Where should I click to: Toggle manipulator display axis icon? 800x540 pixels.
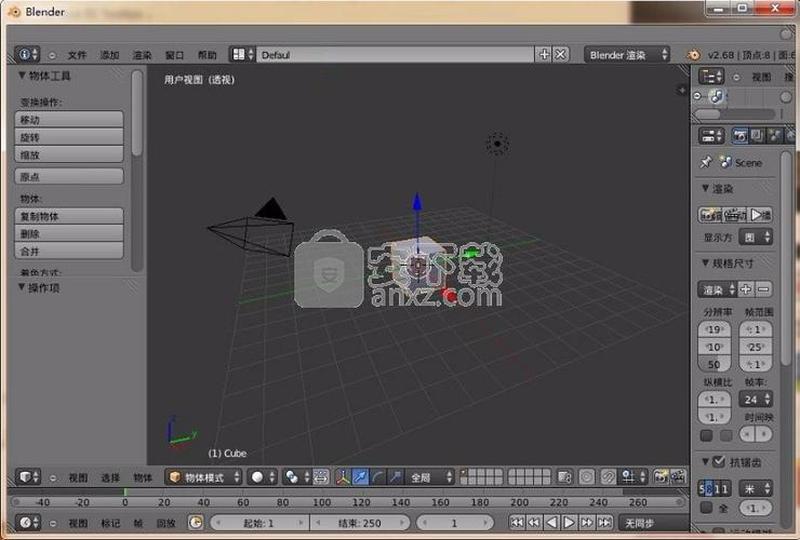click(x=343, y=477)
